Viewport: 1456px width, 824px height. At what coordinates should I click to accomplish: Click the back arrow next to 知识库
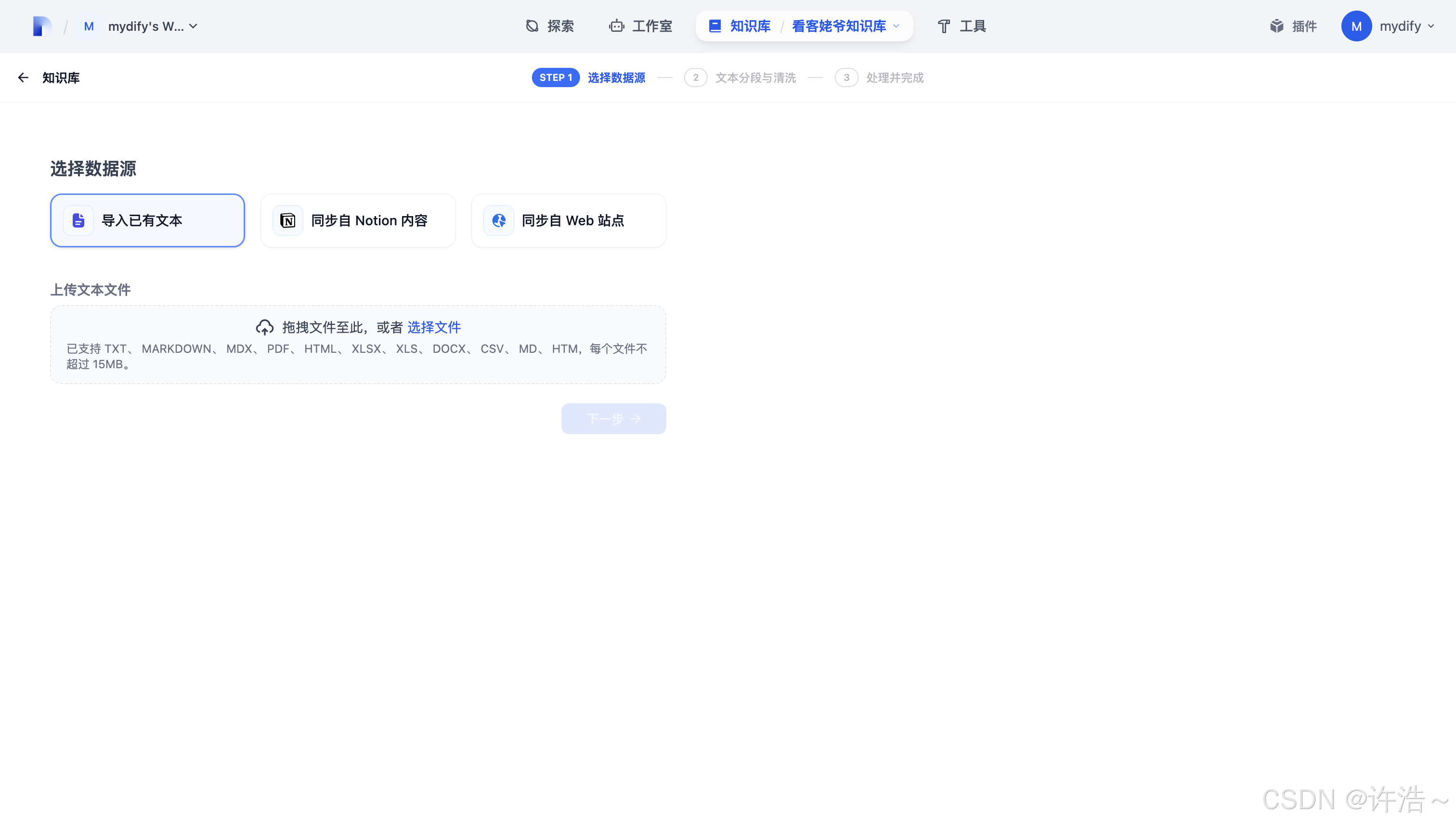pos(23,77)
